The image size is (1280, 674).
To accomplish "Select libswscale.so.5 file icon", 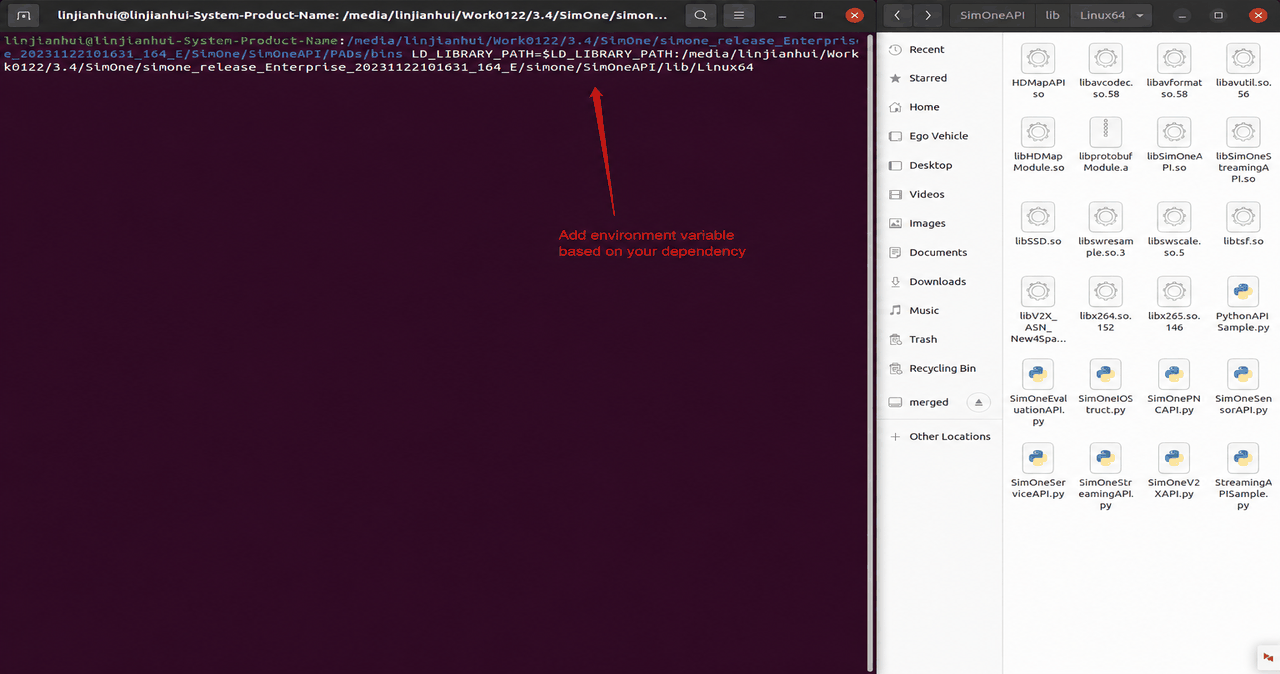I will (x=1174, y=218).
